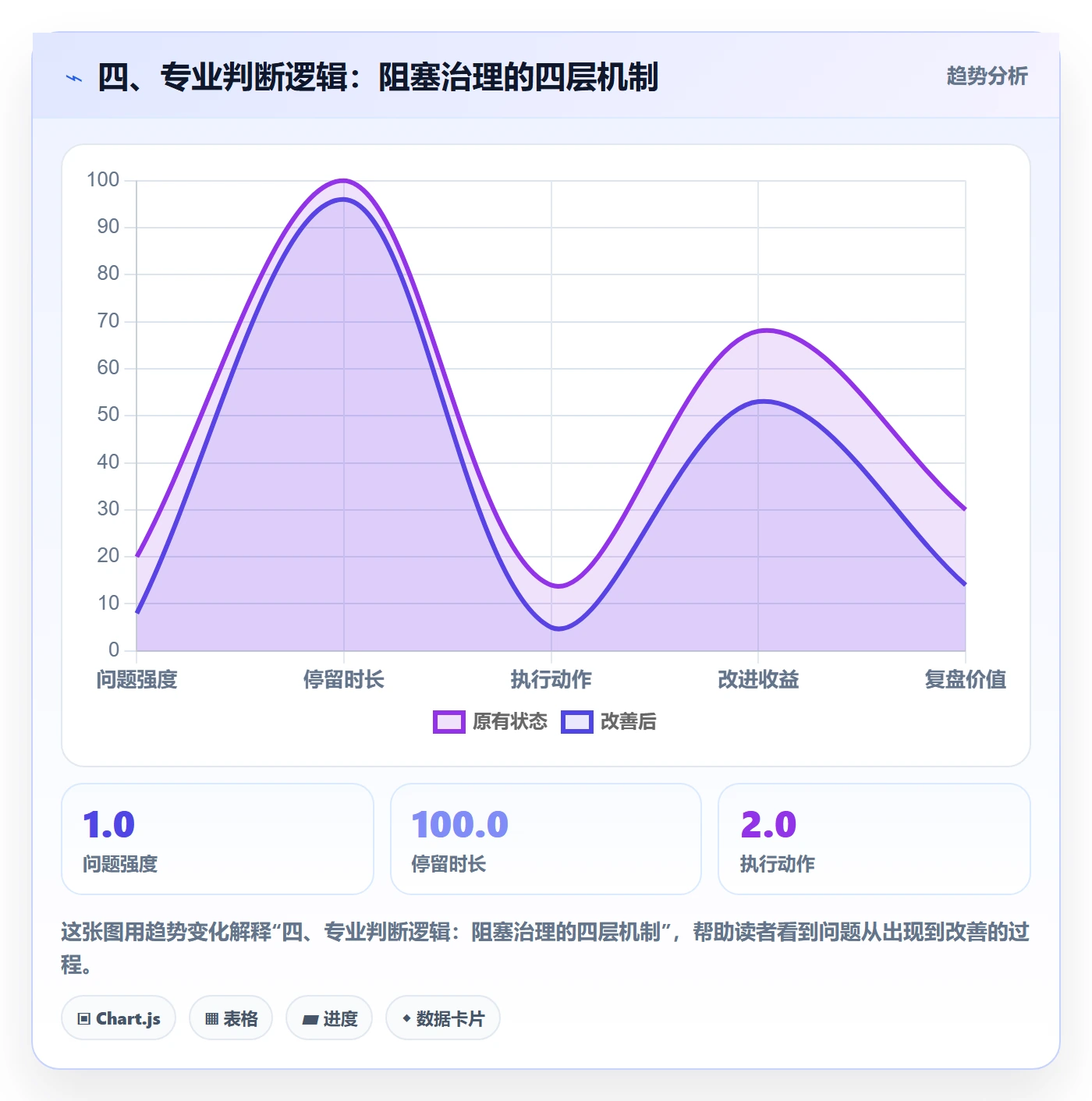Click the 执行动作 x-axis label
1092x1101 pixels.
[x=551, y=680]
